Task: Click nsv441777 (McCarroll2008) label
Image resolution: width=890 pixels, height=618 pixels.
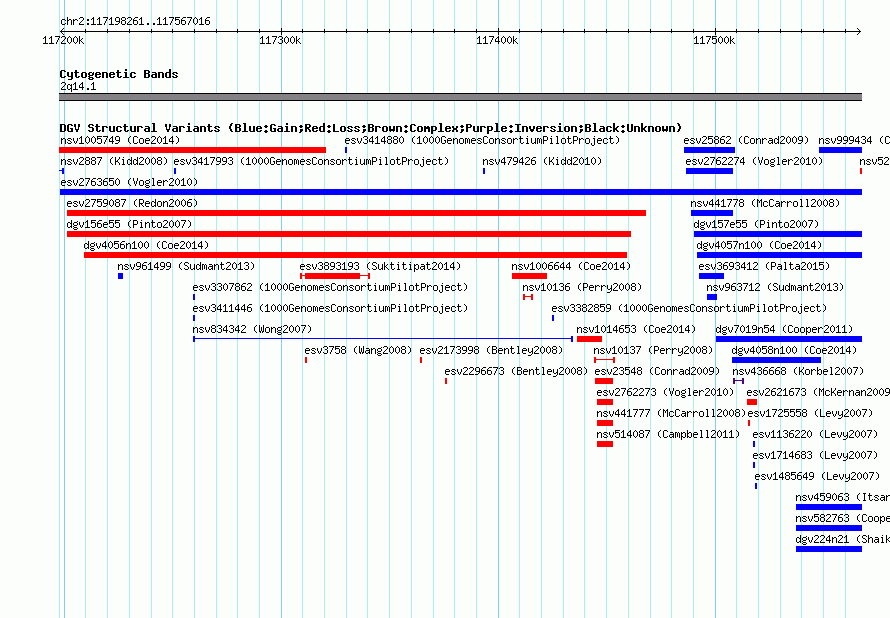Action: 671,413
